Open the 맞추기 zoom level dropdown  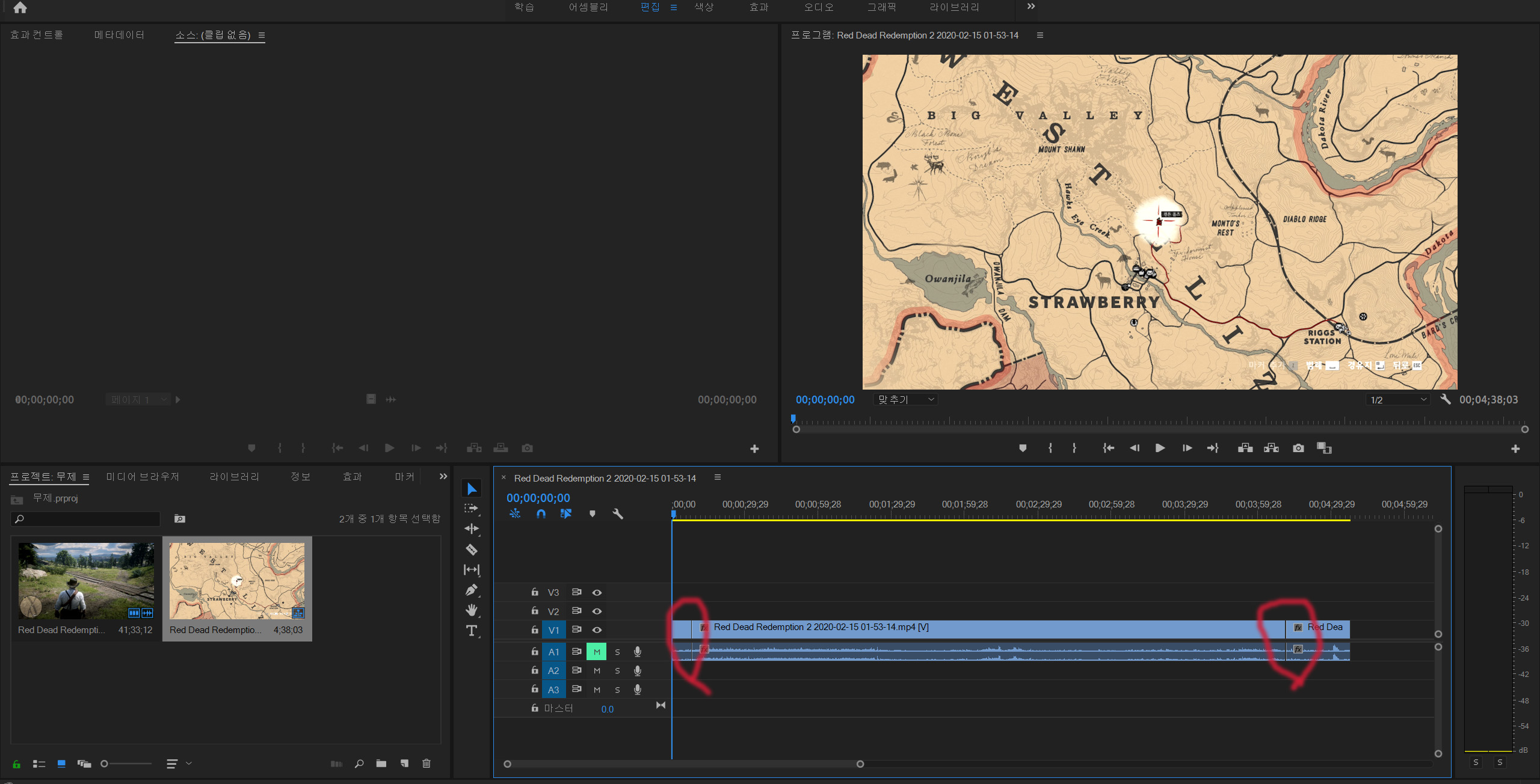click(x=905, y=399)
